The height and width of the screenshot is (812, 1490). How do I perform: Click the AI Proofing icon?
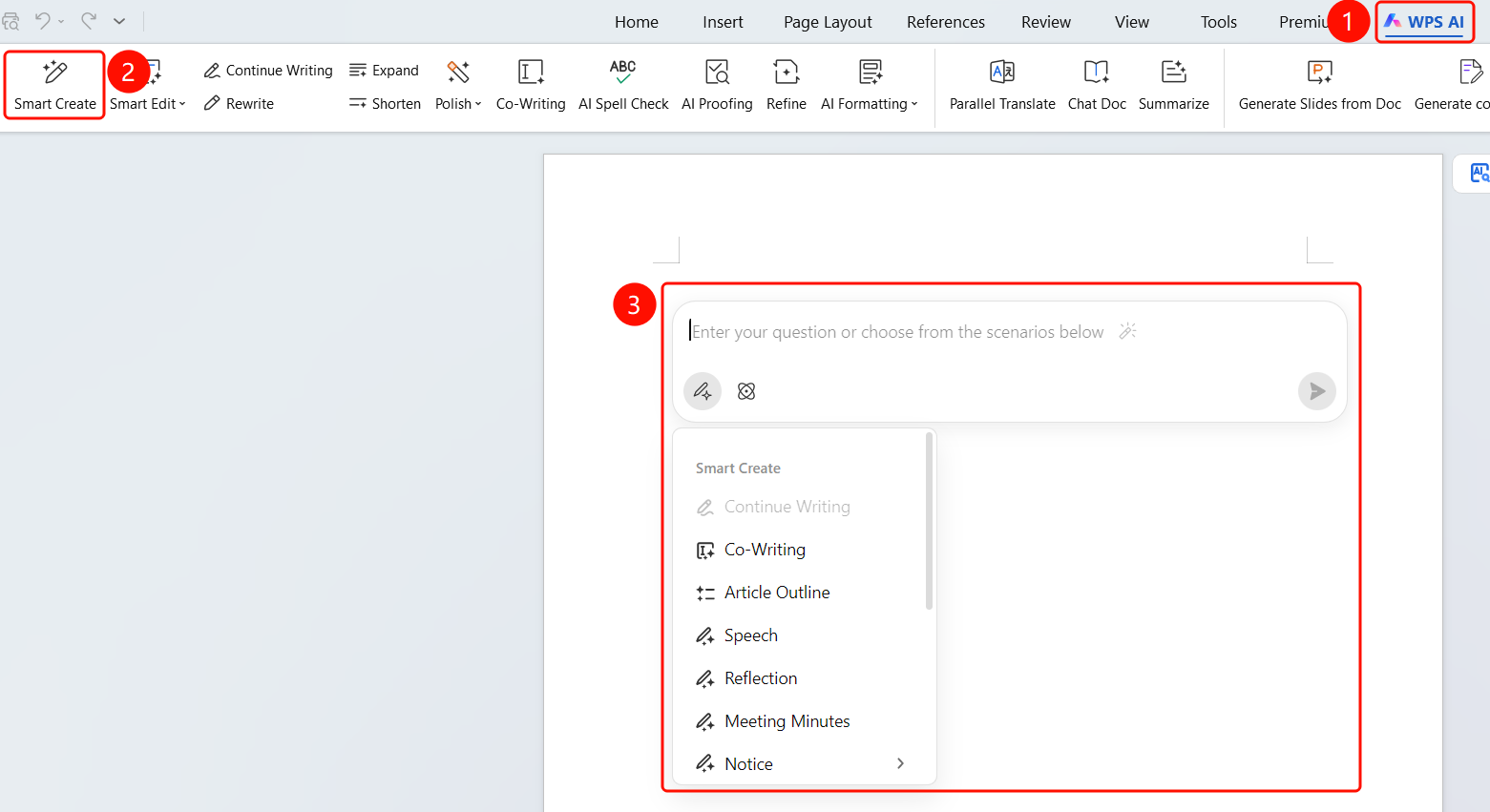717,72
